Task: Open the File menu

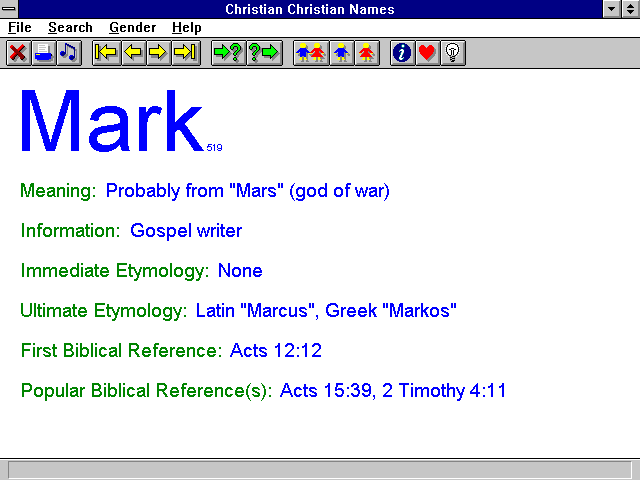Action: pos(20,28)
